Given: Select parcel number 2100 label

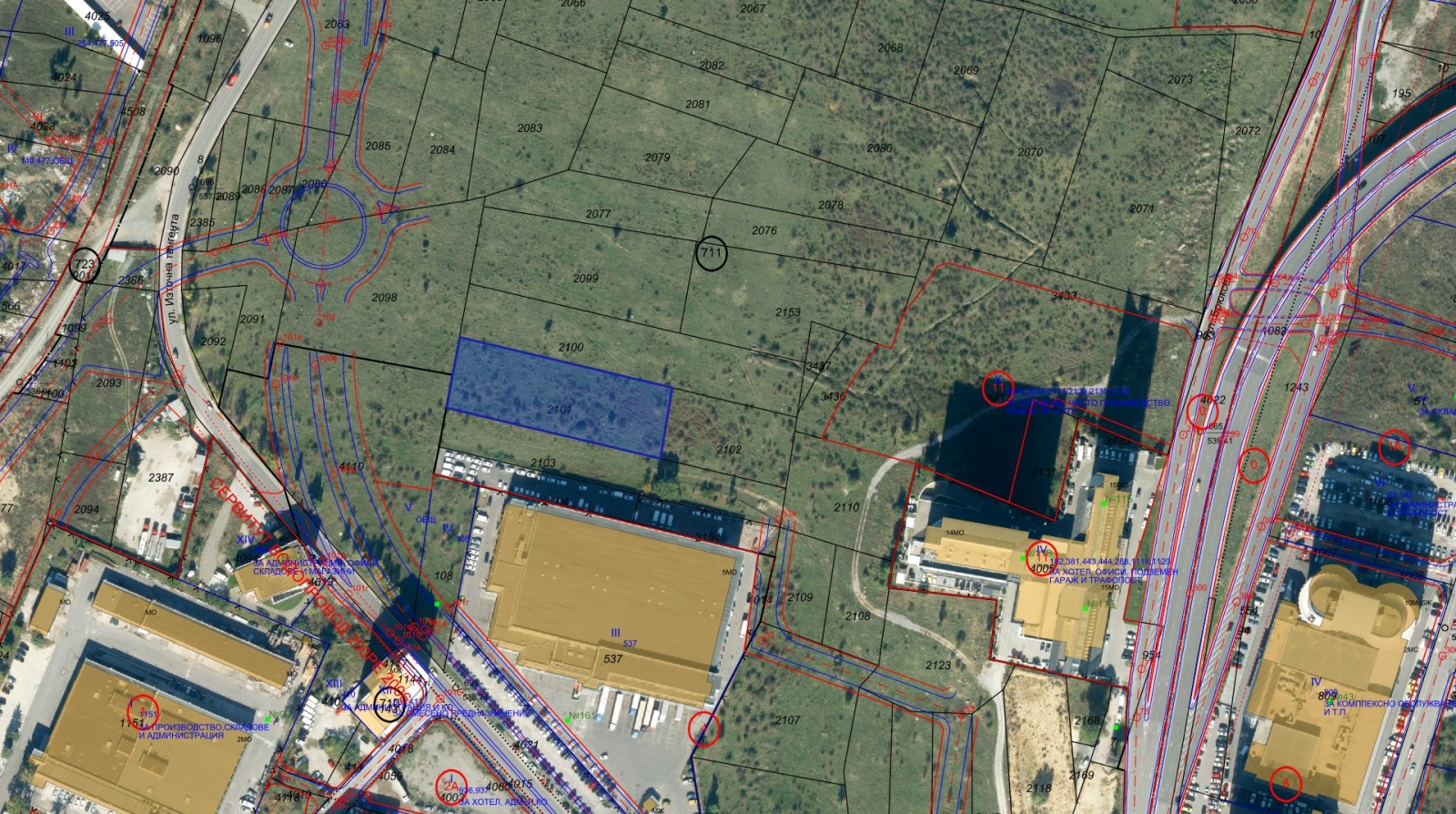Looking at the screenshot, I should click(x=571, y=347).
